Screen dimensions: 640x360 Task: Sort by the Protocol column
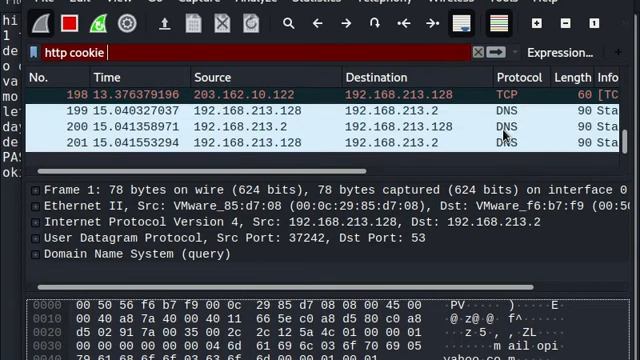pos(521,78)
